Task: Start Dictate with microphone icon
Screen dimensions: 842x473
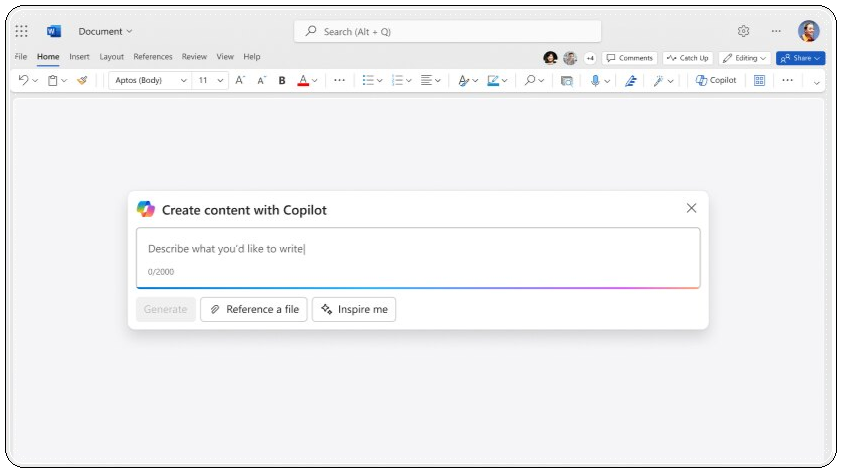Action: pos(595,81)
